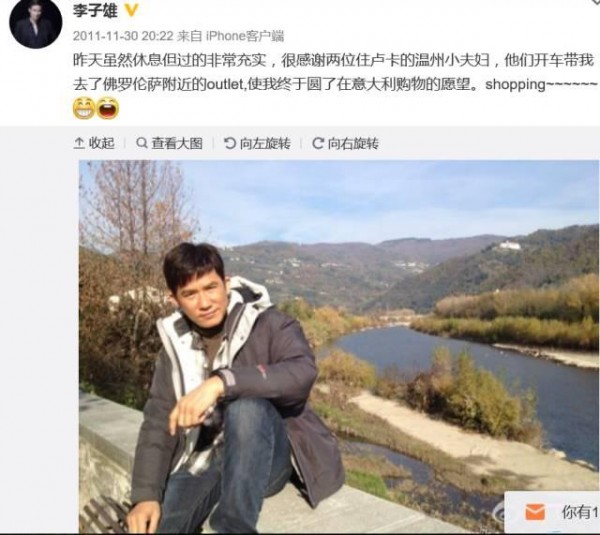Rotate the image left with 向左旋转
Screen dimensions: 600x535
[x=257, y=144]
